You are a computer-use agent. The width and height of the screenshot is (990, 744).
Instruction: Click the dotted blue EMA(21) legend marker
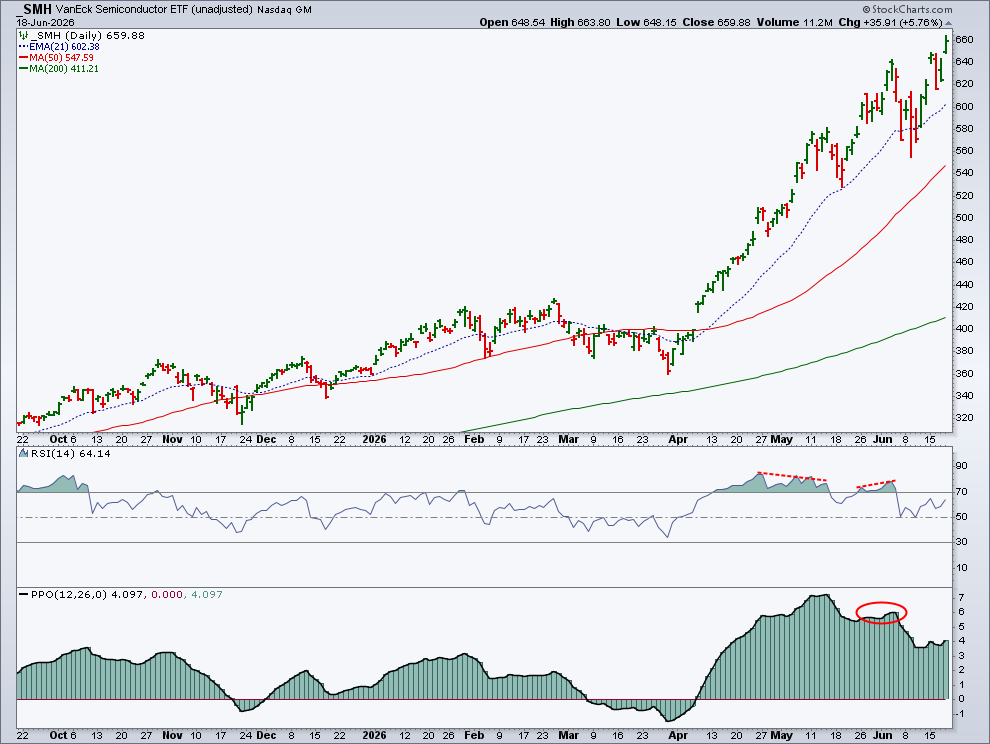pyautogui.click(x=23, y=47)
